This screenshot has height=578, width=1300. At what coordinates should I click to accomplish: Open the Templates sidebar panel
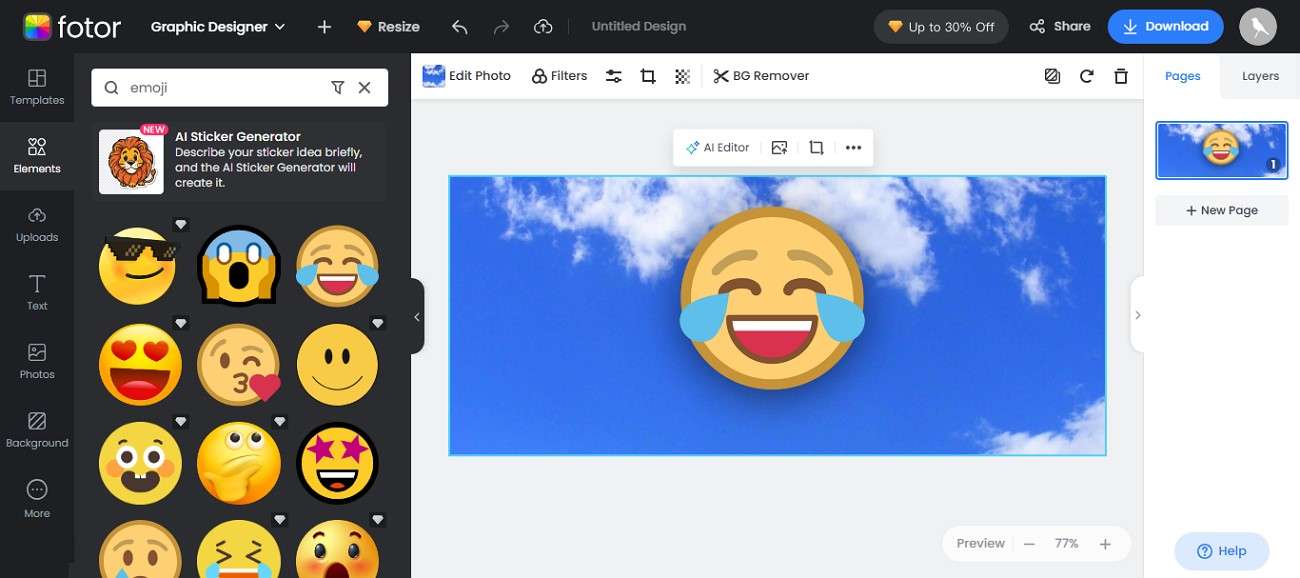click(x=37, y=88)
